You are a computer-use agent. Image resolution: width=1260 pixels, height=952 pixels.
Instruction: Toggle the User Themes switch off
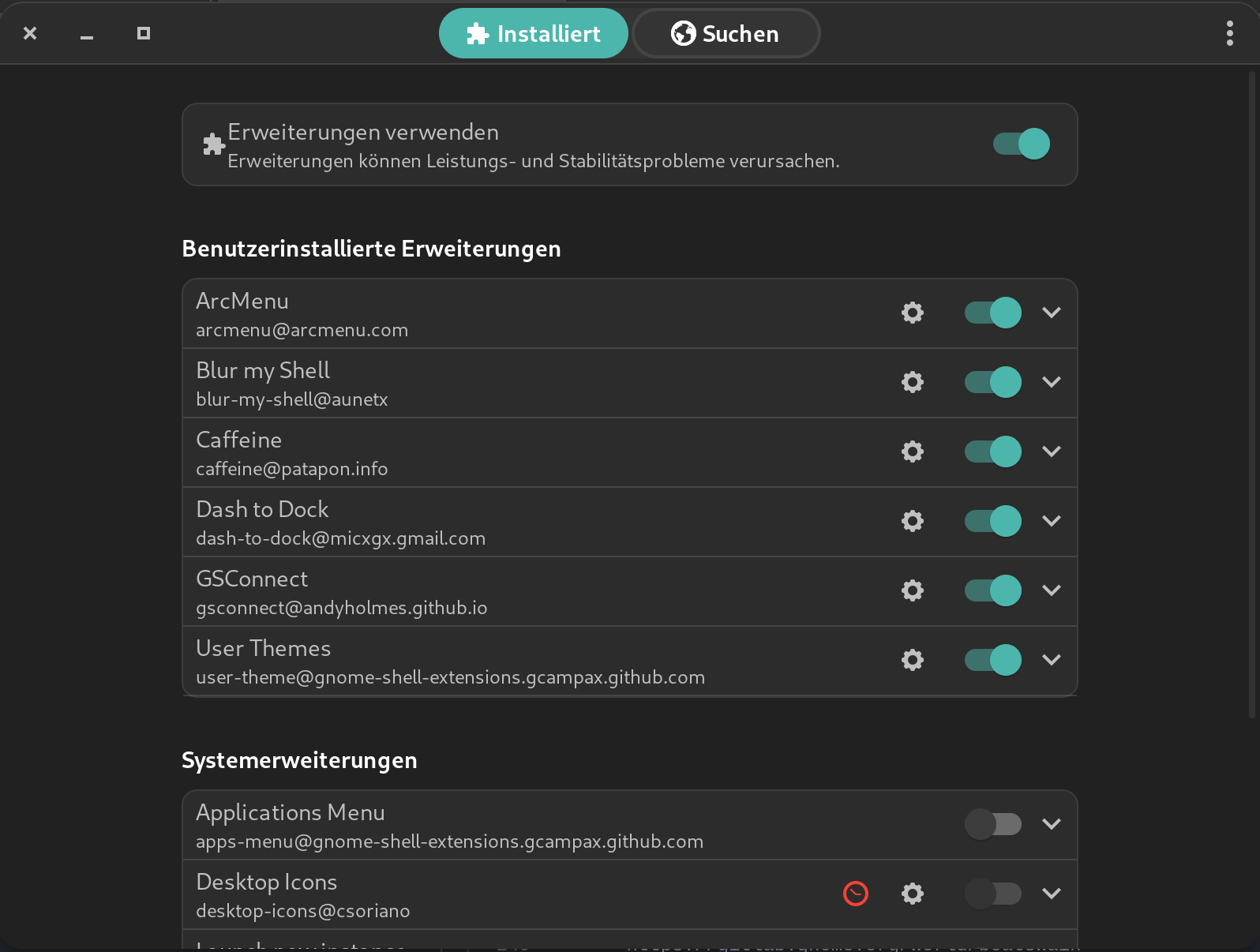993,660
